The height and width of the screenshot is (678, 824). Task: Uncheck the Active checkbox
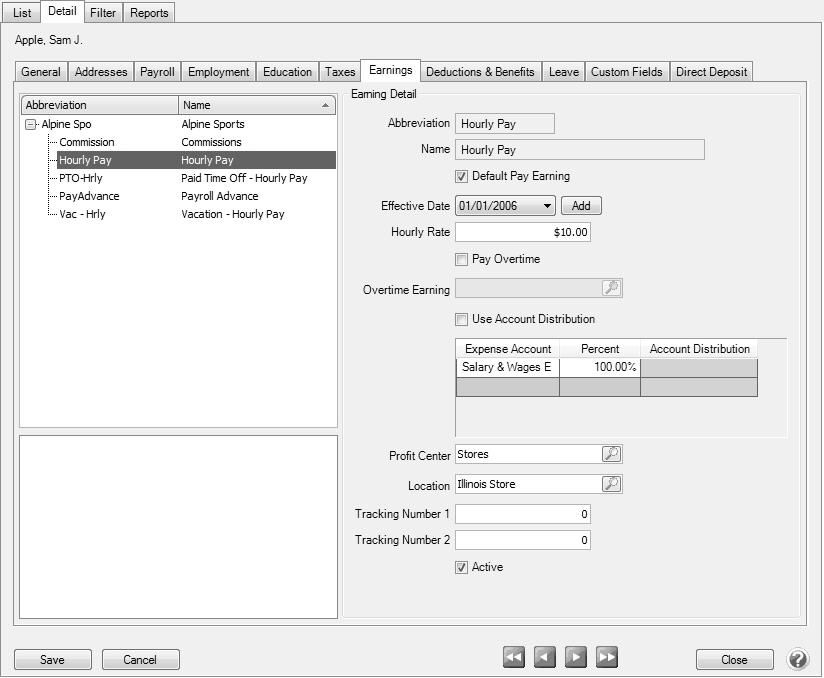tap(461, 568)
